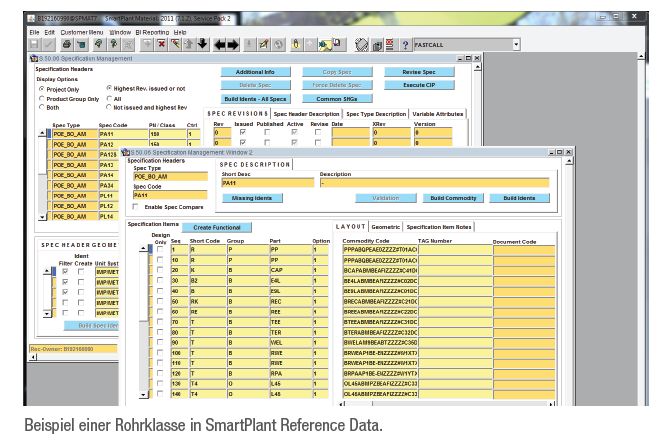Toggle the Design Only checkbox for Seq 20
The height and width of the screenshot is (441, 666).
click(160, 270)
